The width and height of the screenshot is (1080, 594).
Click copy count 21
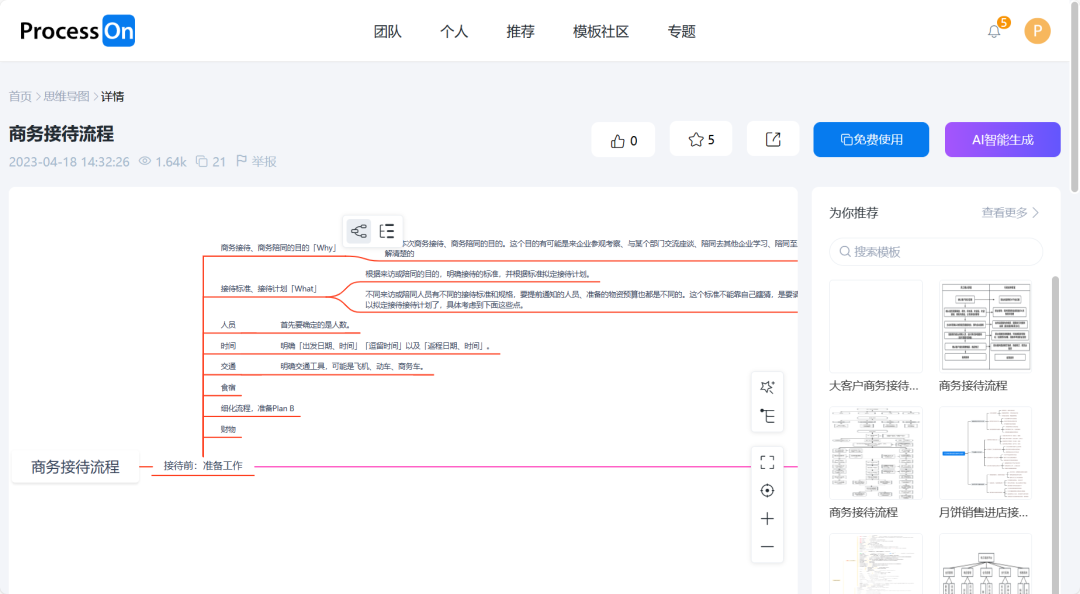click(x=211, y=162)
